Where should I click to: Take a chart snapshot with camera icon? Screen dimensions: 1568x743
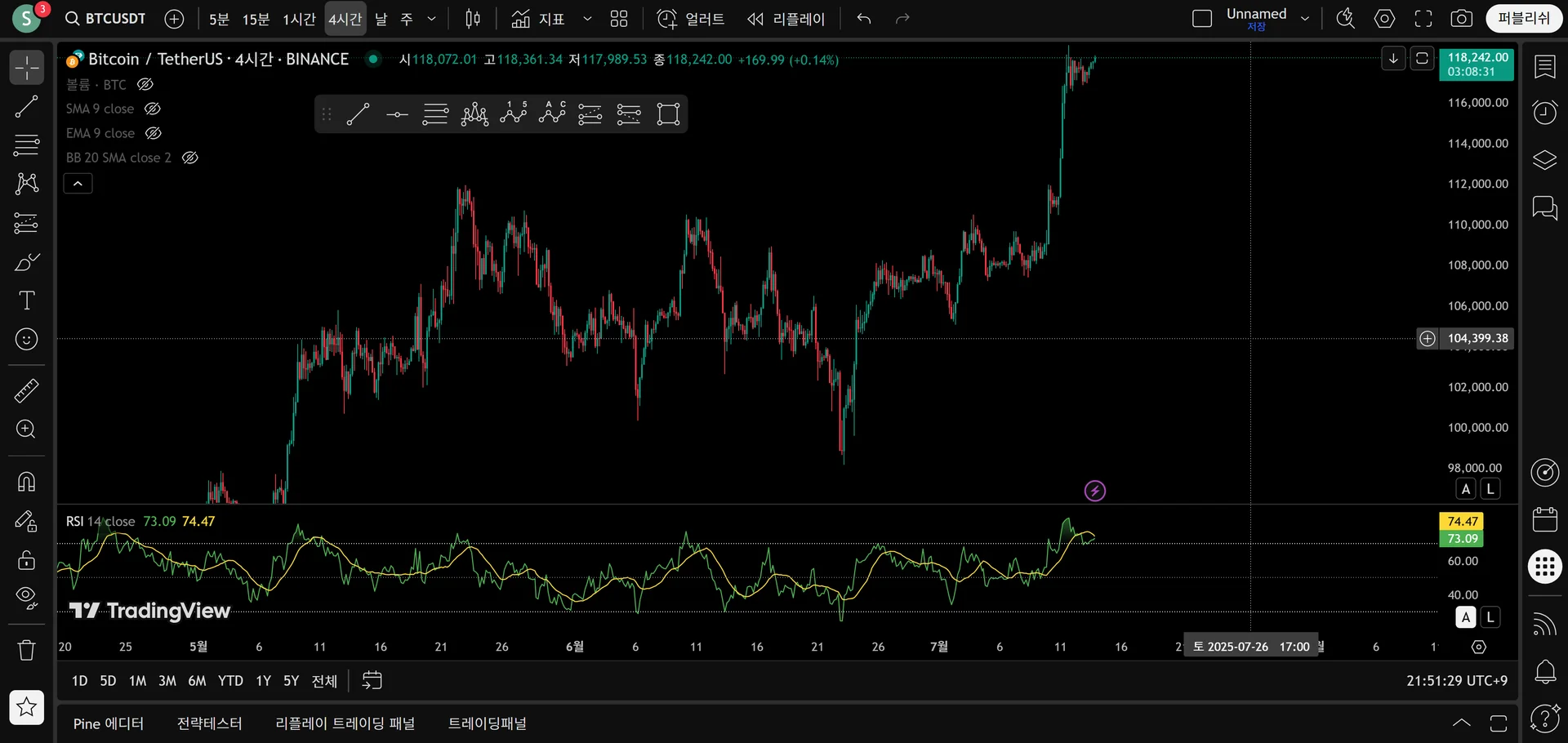(x=1461, y=19)
